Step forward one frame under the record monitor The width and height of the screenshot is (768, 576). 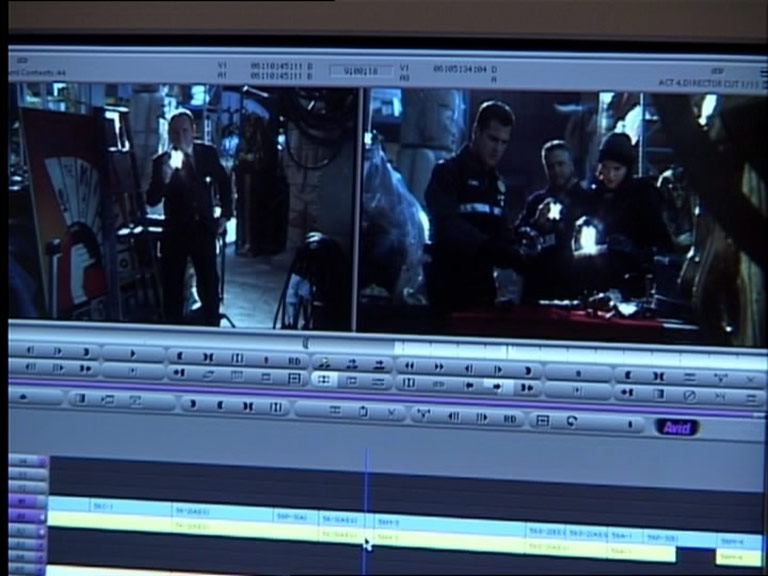(498, 369)
